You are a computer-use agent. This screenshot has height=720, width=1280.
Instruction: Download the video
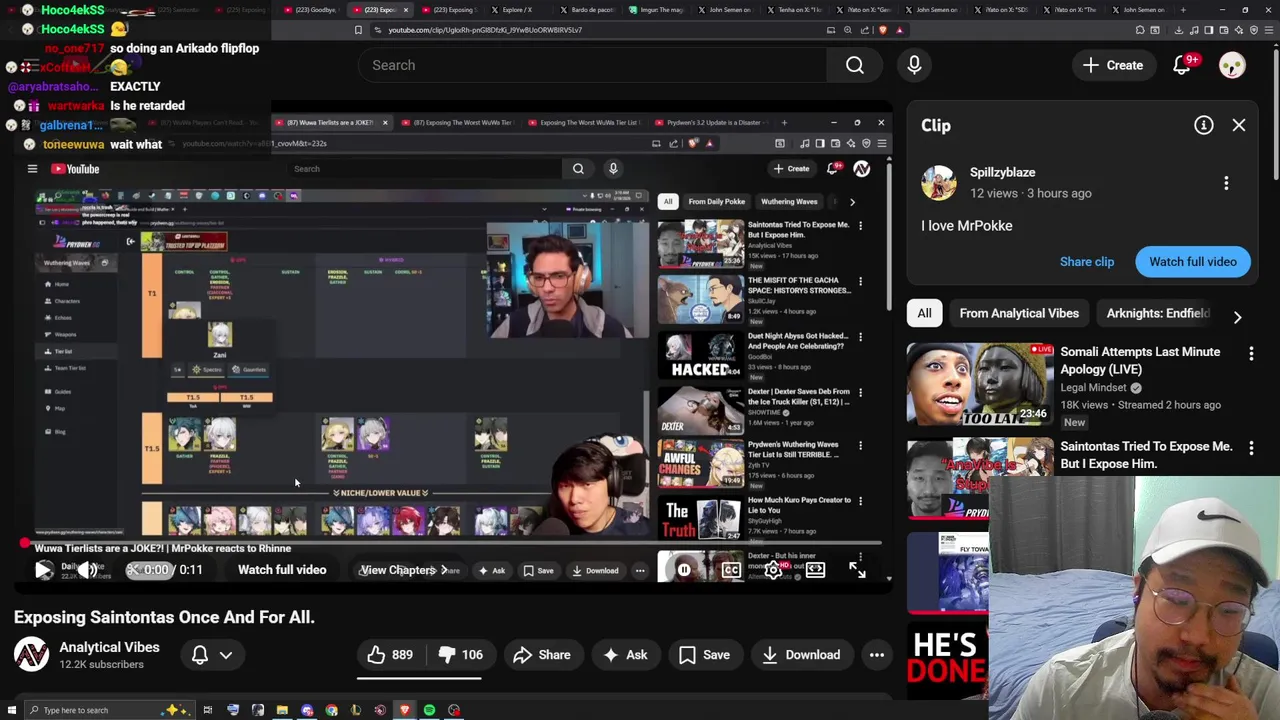[x=801, y=655]
